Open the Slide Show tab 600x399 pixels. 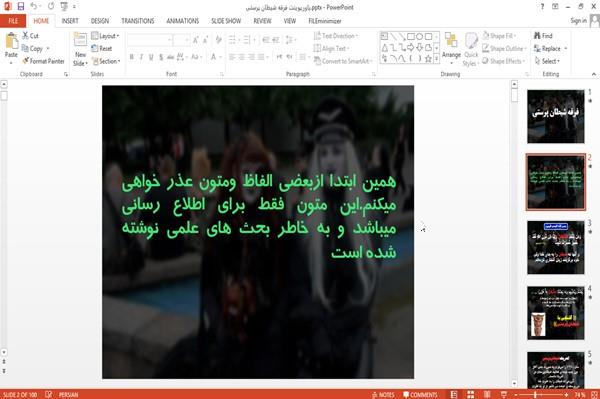pyautogui.click(x=226, y=21)
